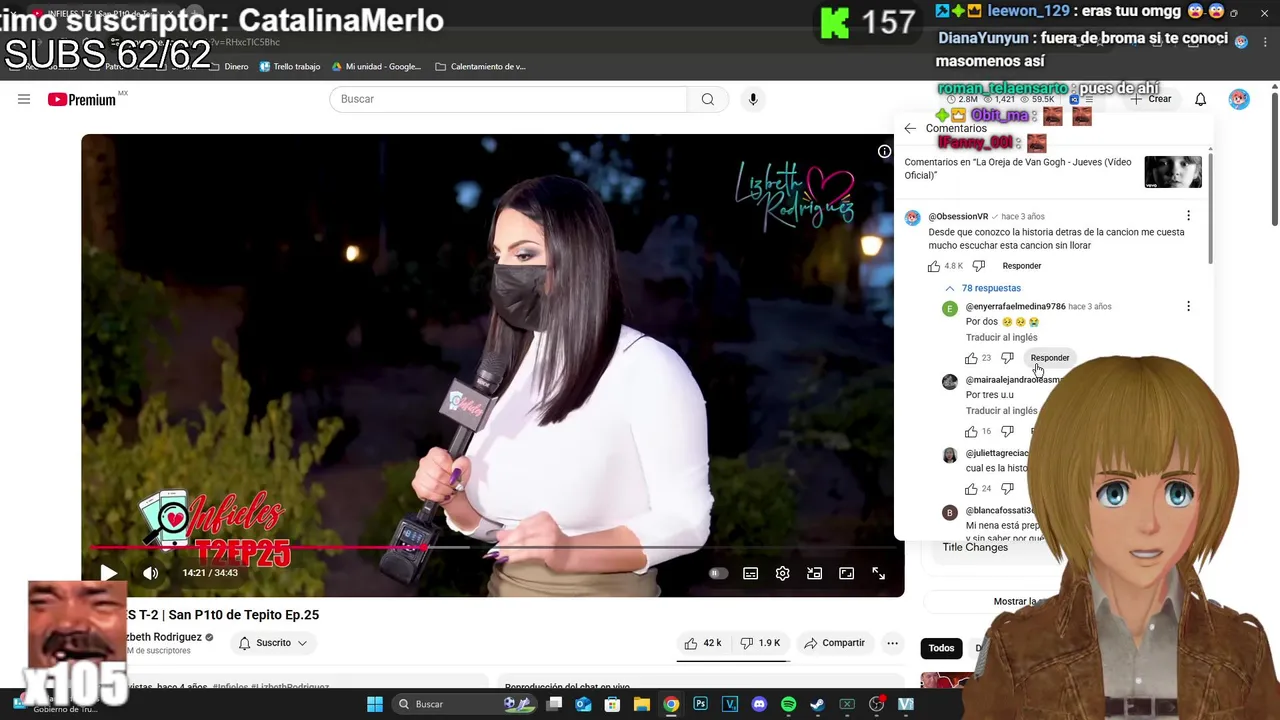
Task: Open Steam from the taskbar
Action: [x=817, y=704]
